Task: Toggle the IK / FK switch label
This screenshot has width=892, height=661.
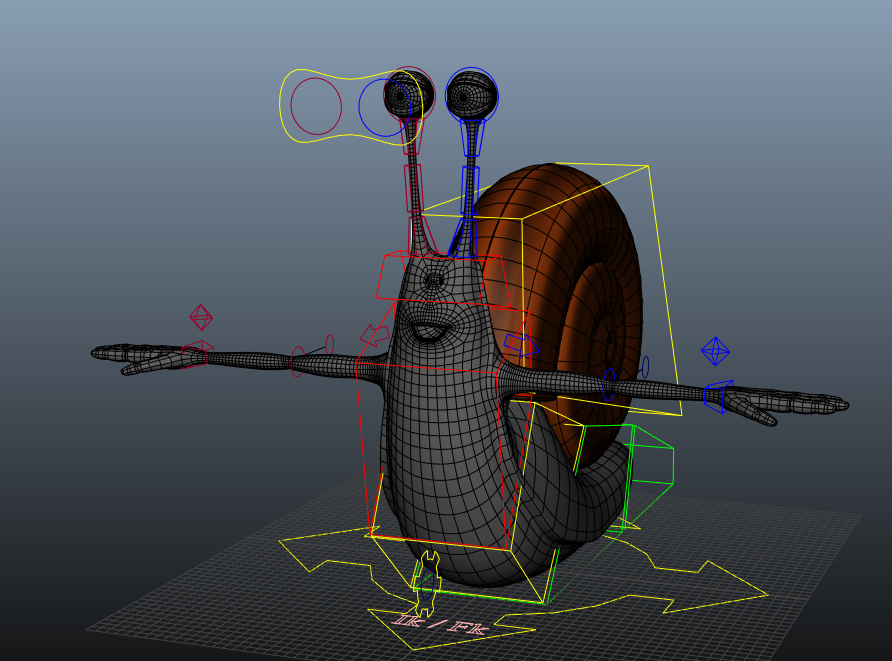Action: pyautogui.click(x=440, y=622)
